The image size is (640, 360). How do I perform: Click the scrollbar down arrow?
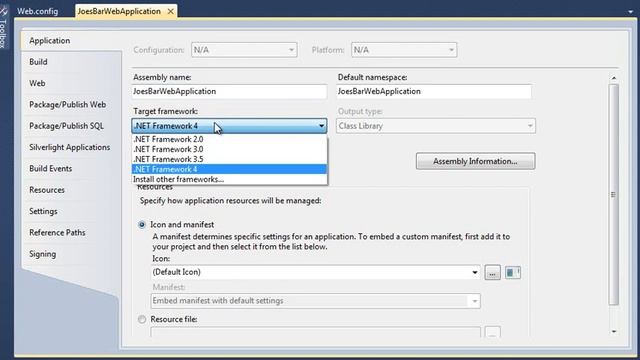613,331
